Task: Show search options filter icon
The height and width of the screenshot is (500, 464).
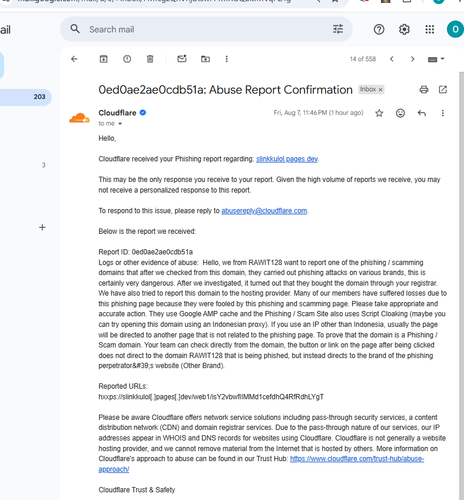Action: (338, 29)
